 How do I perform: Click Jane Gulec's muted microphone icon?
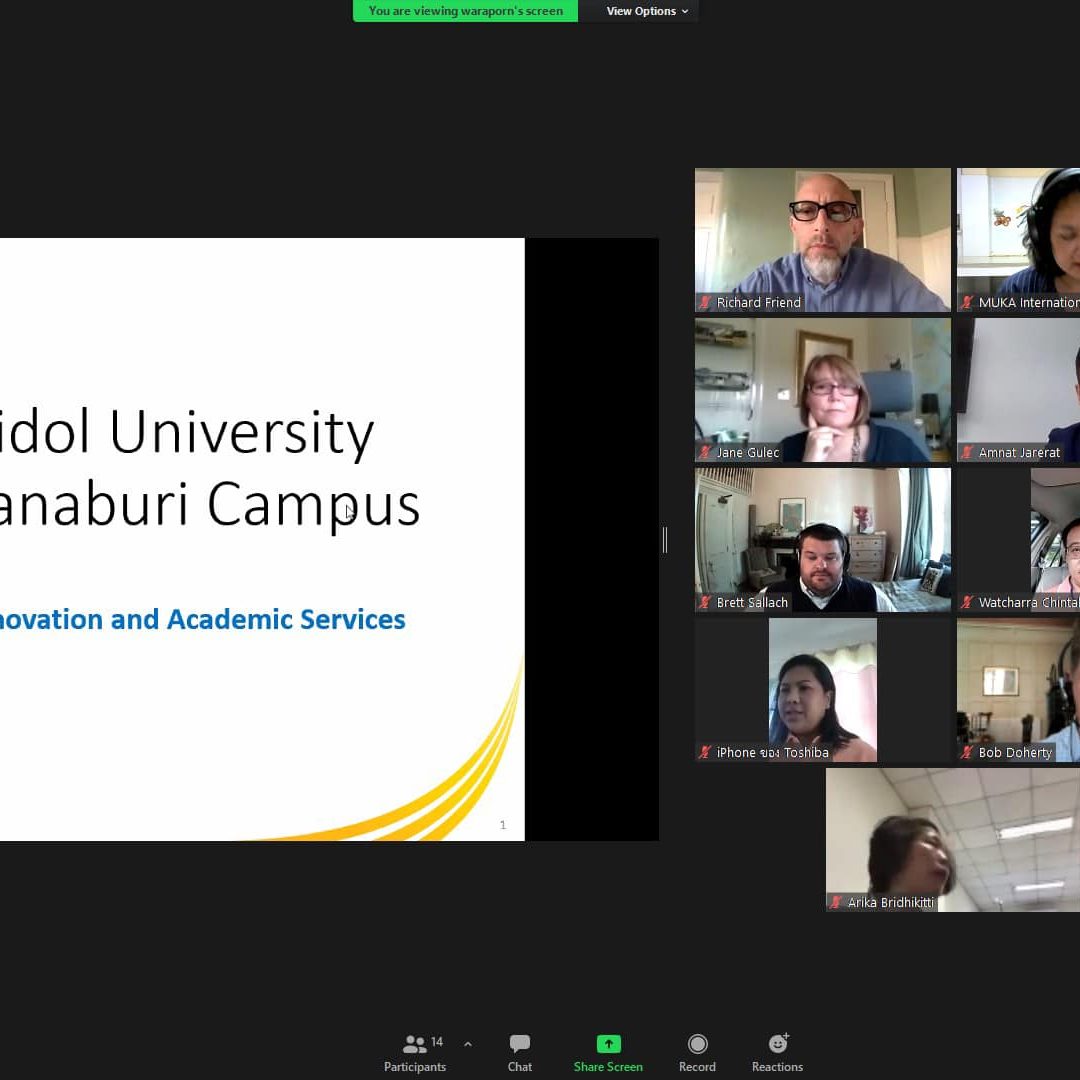click(706, 452)
